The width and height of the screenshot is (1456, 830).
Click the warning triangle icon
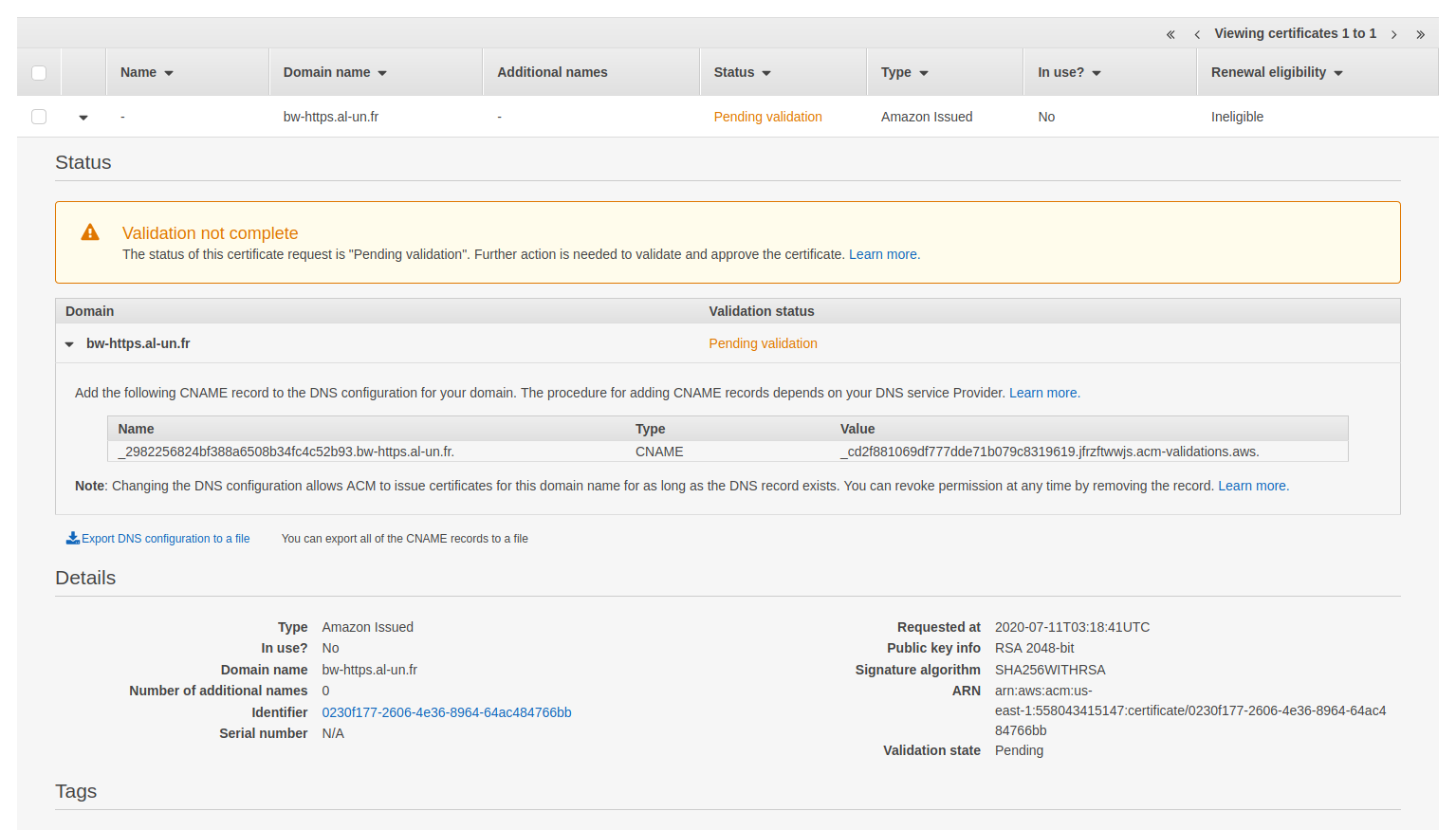tap(90, 232)
